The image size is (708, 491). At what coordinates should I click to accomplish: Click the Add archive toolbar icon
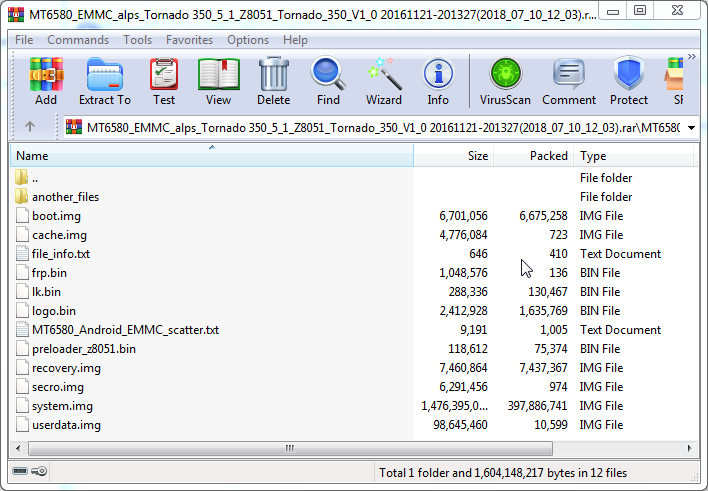pyautogui.click(x=46, y=82)
